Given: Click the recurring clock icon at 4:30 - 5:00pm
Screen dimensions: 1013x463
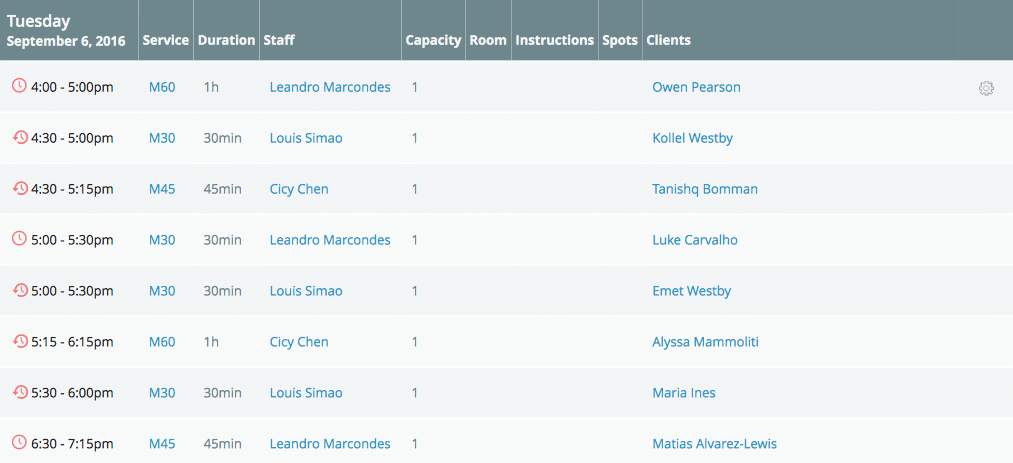Looking at the screenshot, I should (20, 137).
